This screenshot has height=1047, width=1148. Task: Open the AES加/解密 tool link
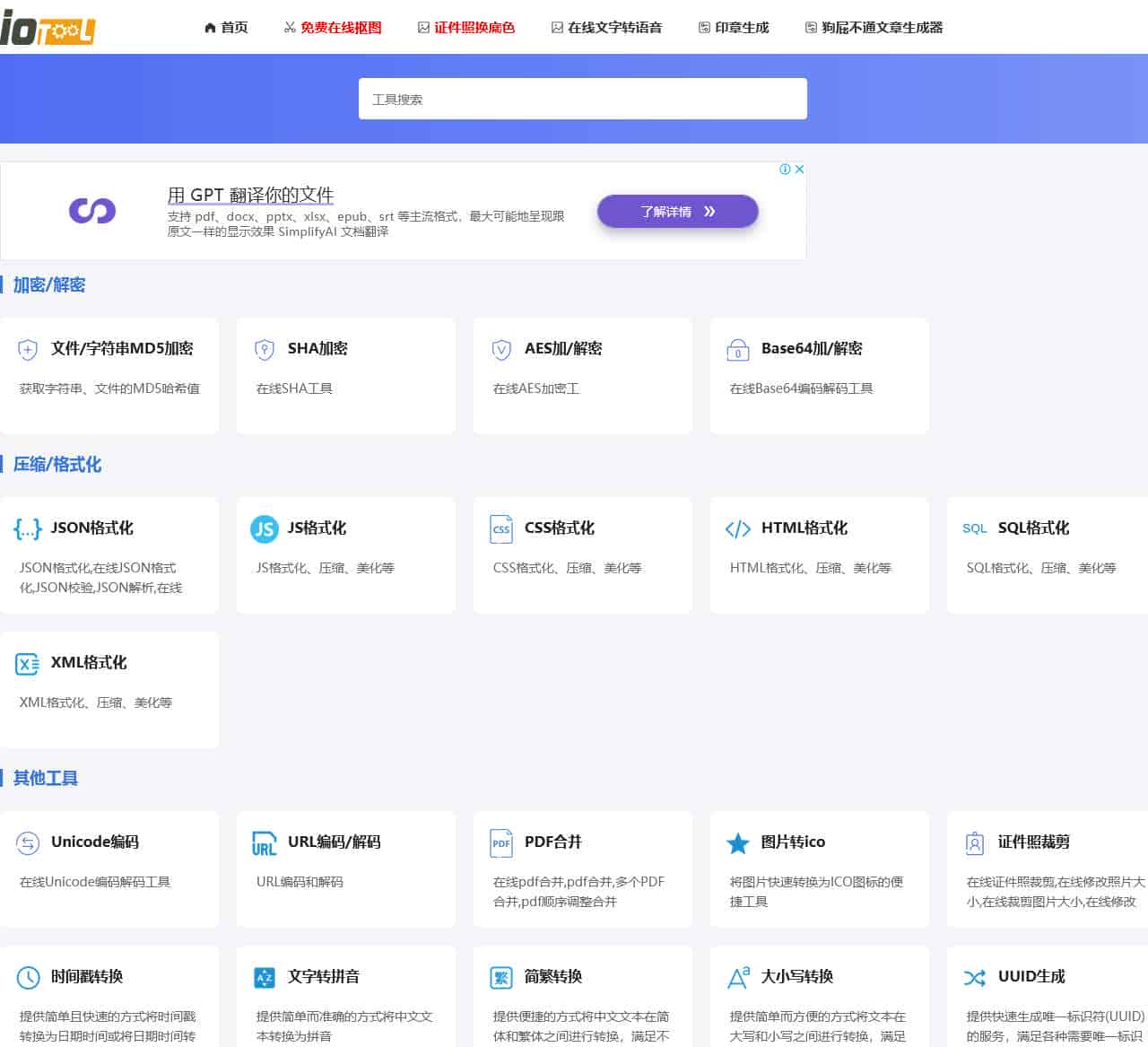tap(563, 349)
